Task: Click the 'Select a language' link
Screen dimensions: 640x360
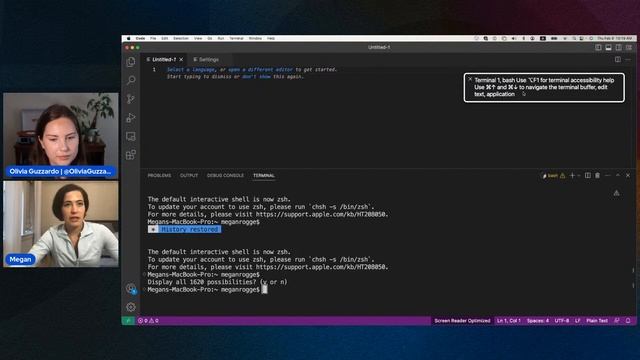Action: click(191, 70)
